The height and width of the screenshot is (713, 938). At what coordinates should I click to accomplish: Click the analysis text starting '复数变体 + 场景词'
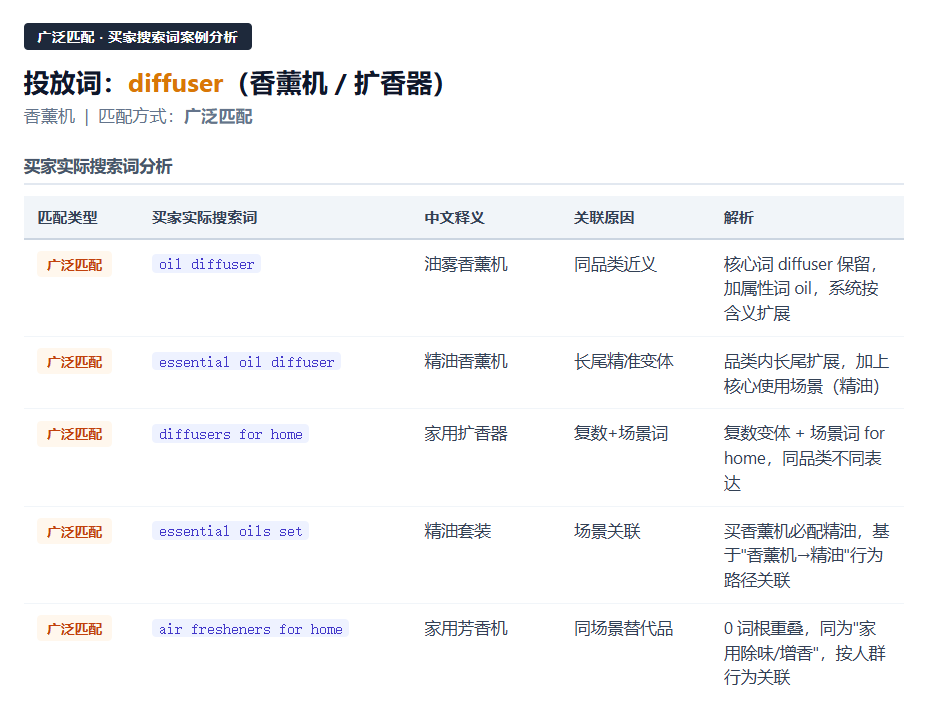[805, 458]
